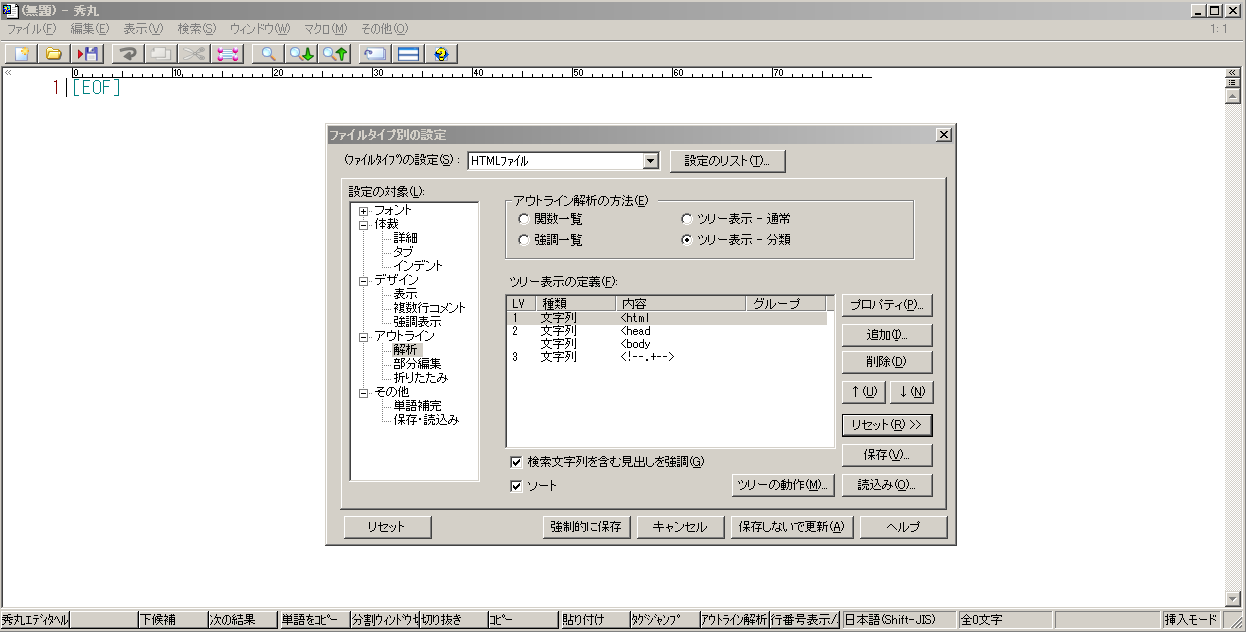1246x632 pixels.
Task: Click the split handle icon above vertical scrollbar
Action: 1232,85
